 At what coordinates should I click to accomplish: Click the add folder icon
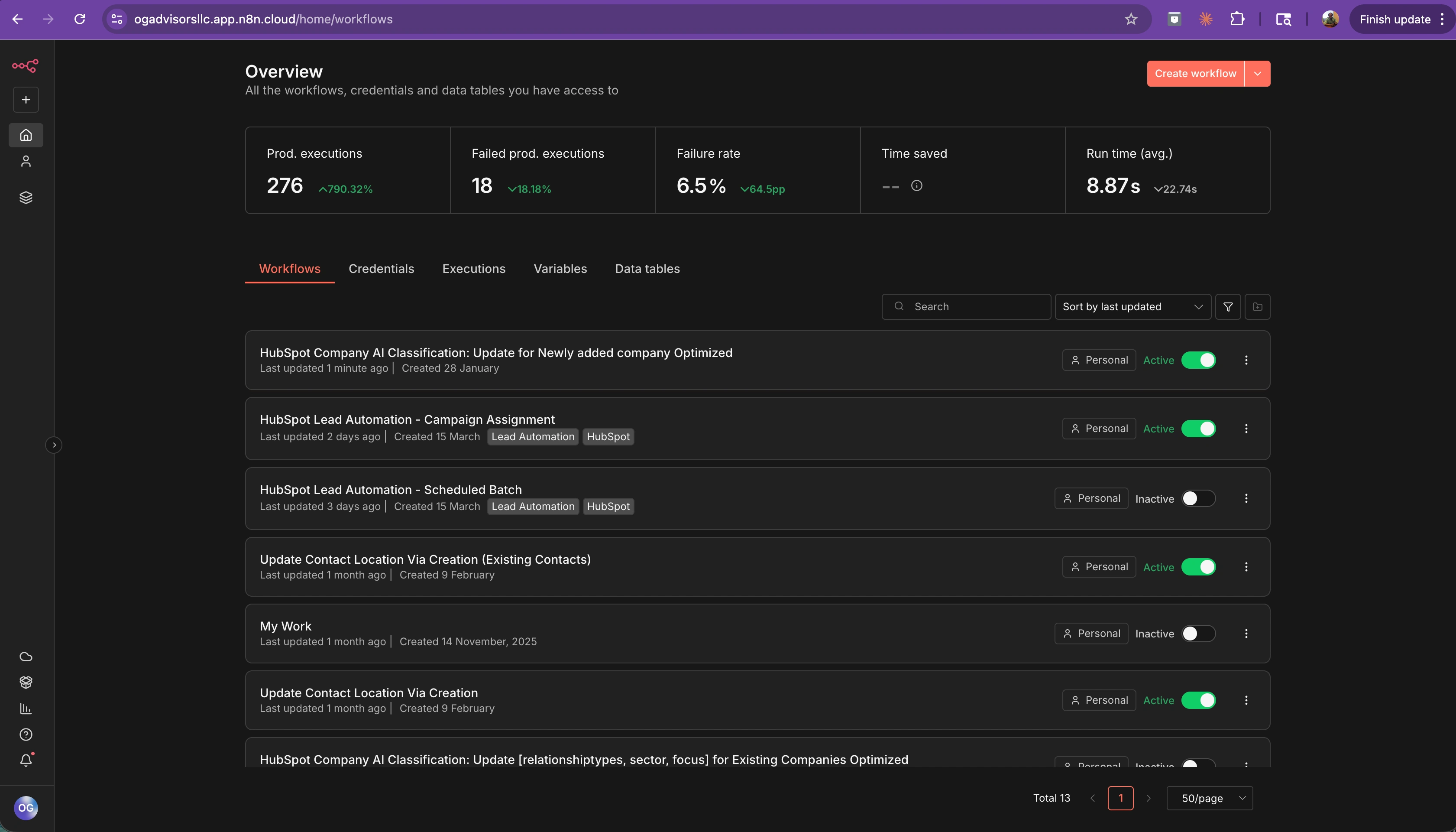tap(1257, 307)
